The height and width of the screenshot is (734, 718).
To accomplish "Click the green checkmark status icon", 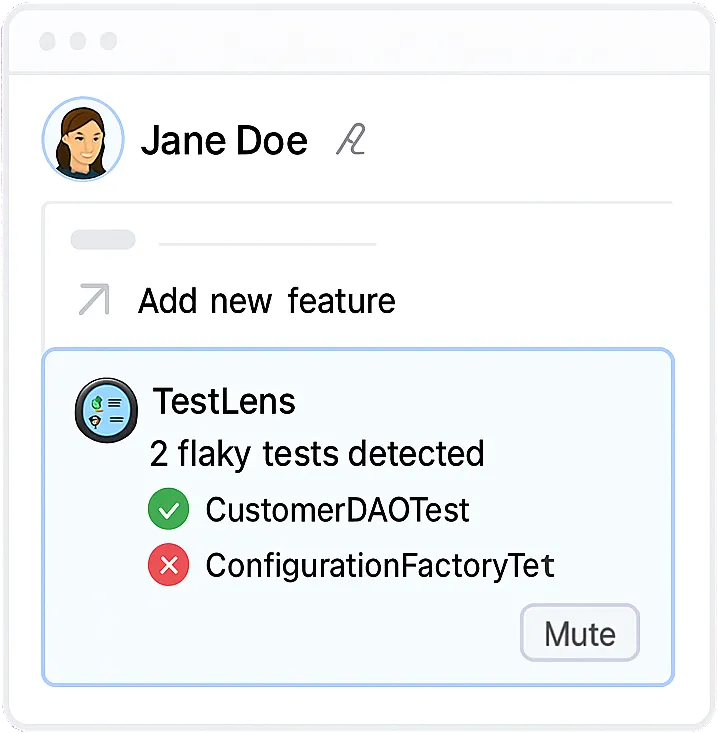I will (x=169, y=511).
